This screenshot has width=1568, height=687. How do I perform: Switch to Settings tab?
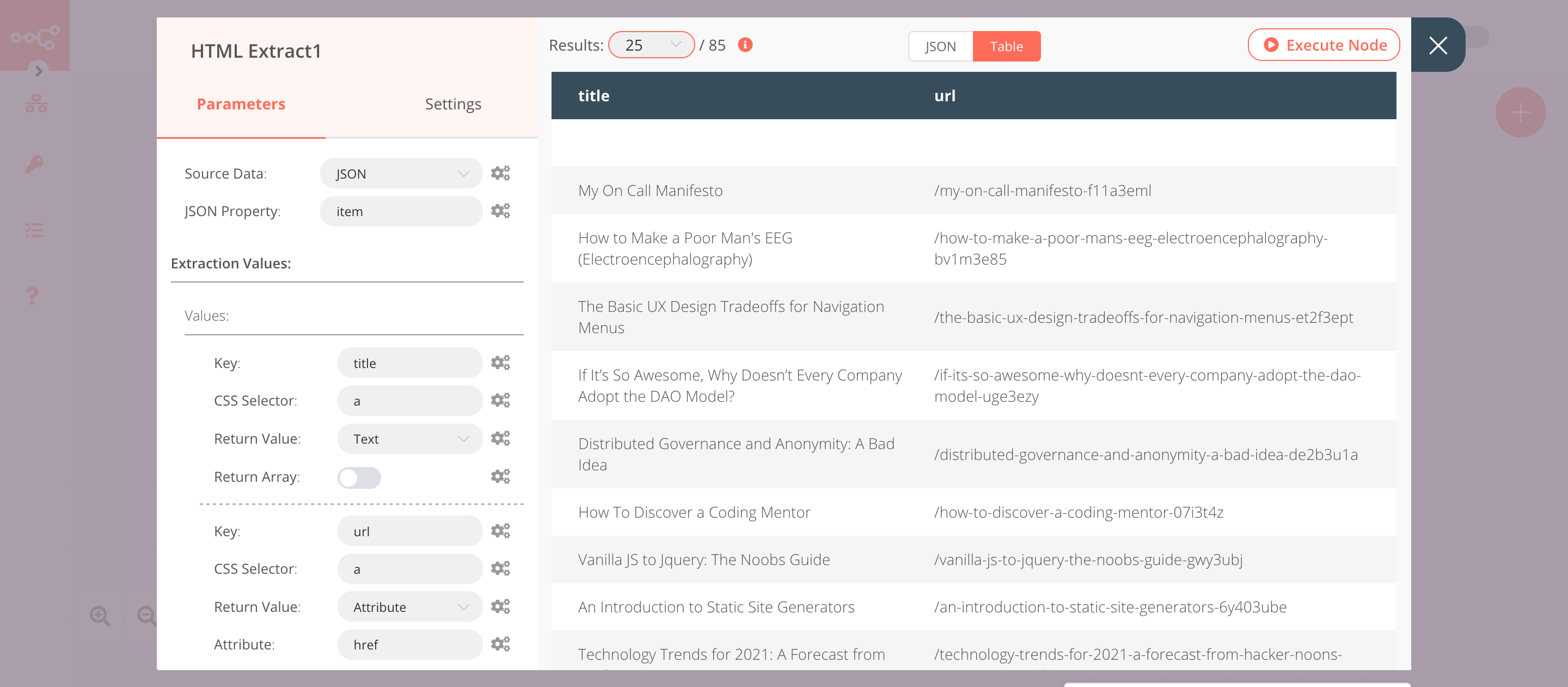(452, 103)
